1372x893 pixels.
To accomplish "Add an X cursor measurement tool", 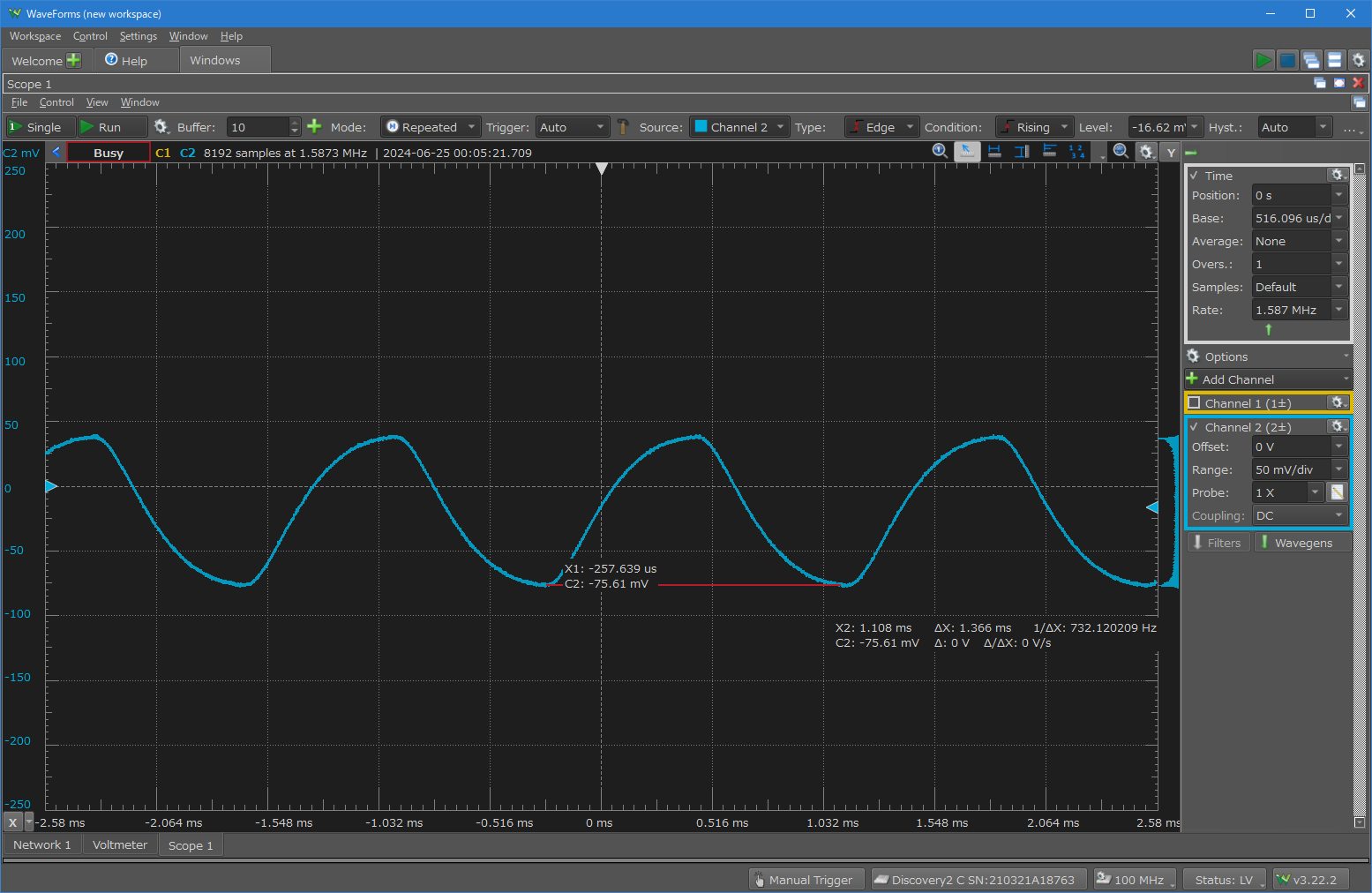I will (x=994, y=151).
